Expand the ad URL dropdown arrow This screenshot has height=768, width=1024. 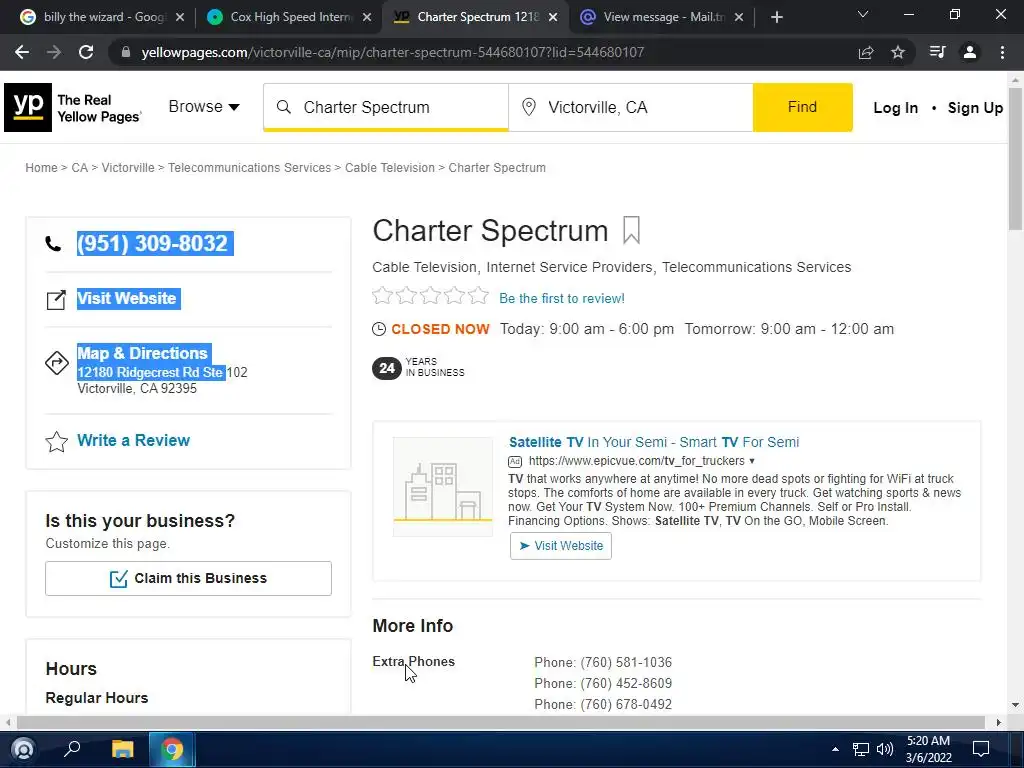(x=752, y=461)
